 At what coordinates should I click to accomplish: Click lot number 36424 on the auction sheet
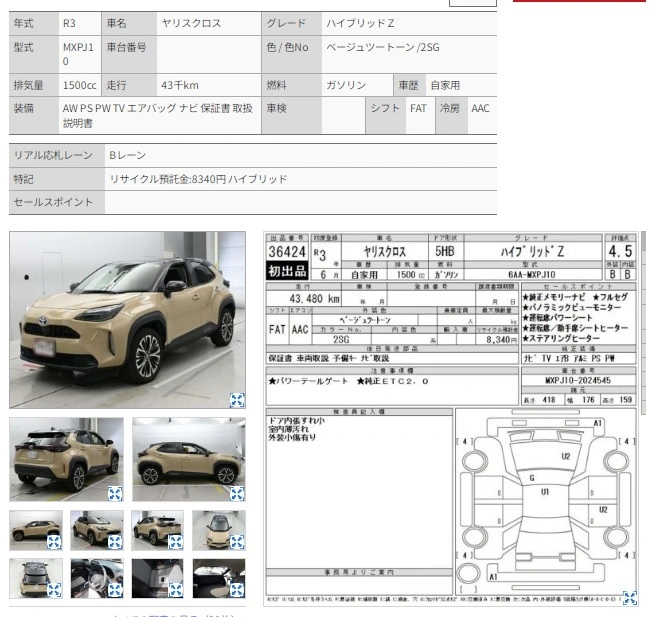(x=287, y=252)
